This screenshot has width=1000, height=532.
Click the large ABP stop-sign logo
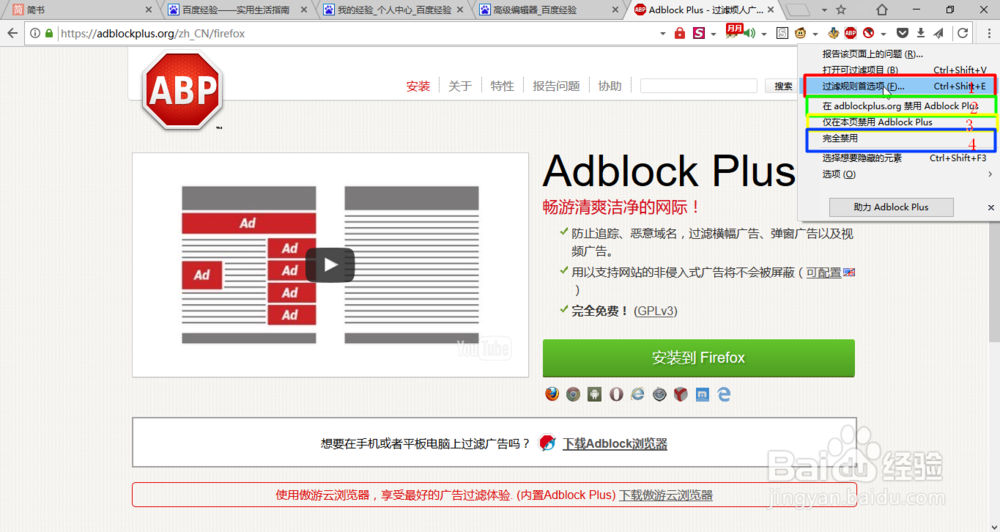click(x=182, y=90)
